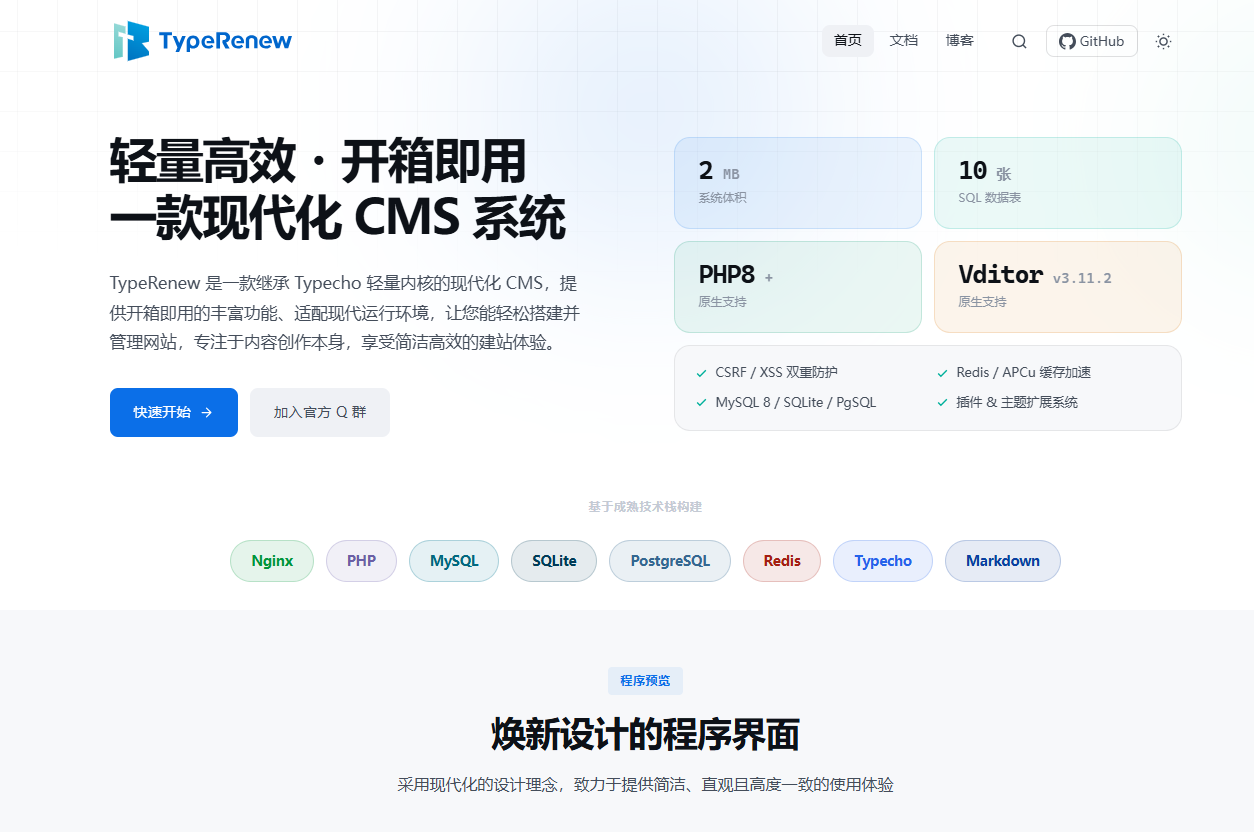This screenshot has height=832, width=1254.
Task: Click the v3.11.2 version label
Action: tap(1082, 278)
